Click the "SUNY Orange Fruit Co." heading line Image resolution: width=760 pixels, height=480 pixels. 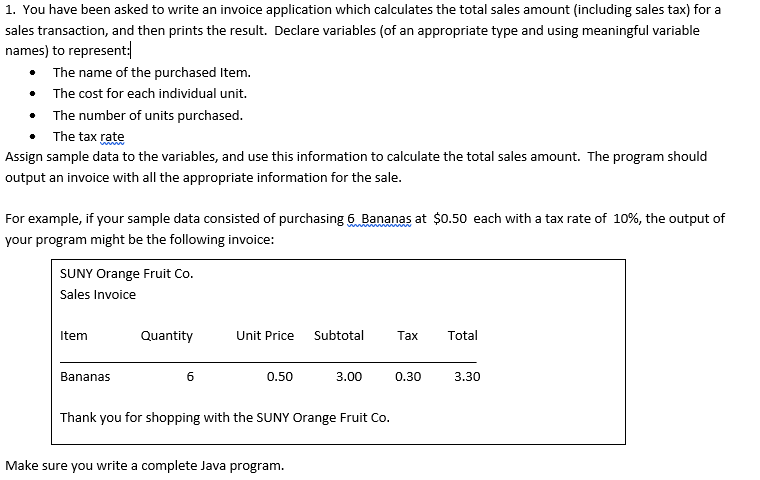pos(127,274)
